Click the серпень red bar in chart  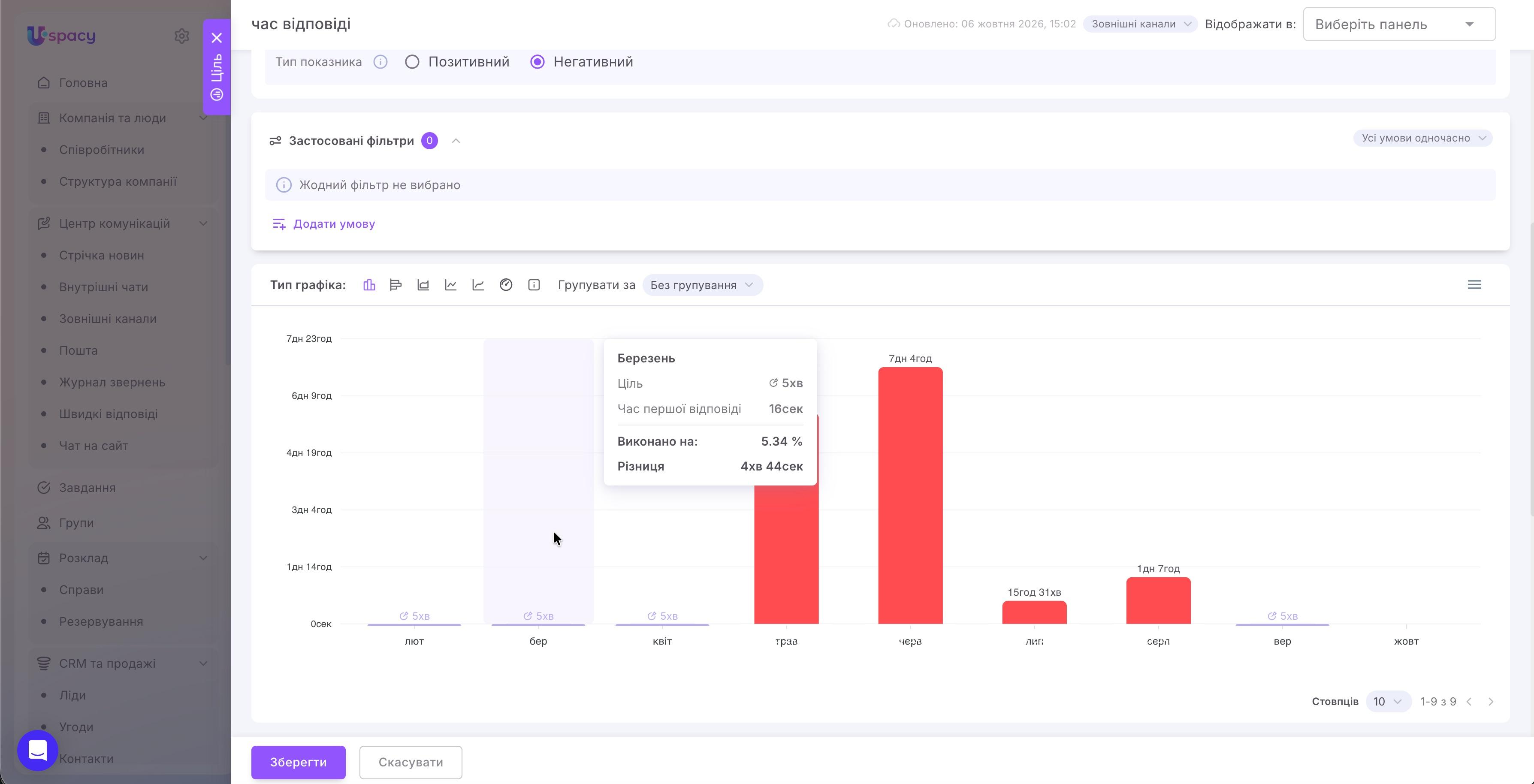click(1158, 600)
